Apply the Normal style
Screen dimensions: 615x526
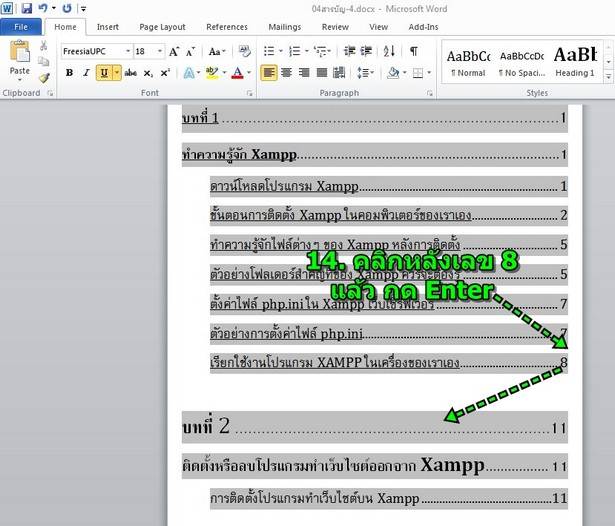tap(468, 62)
